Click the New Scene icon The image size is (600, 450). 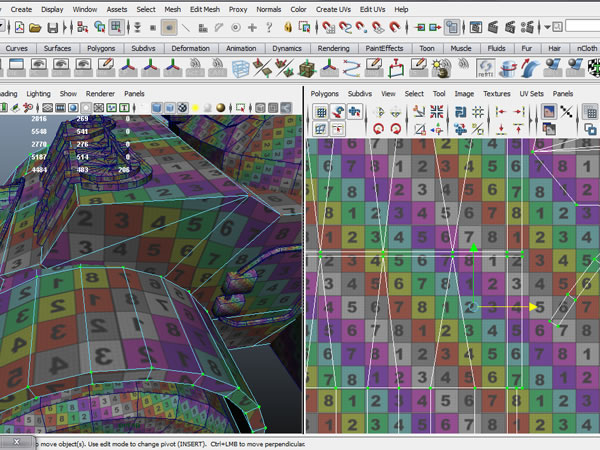pos(20,28)
